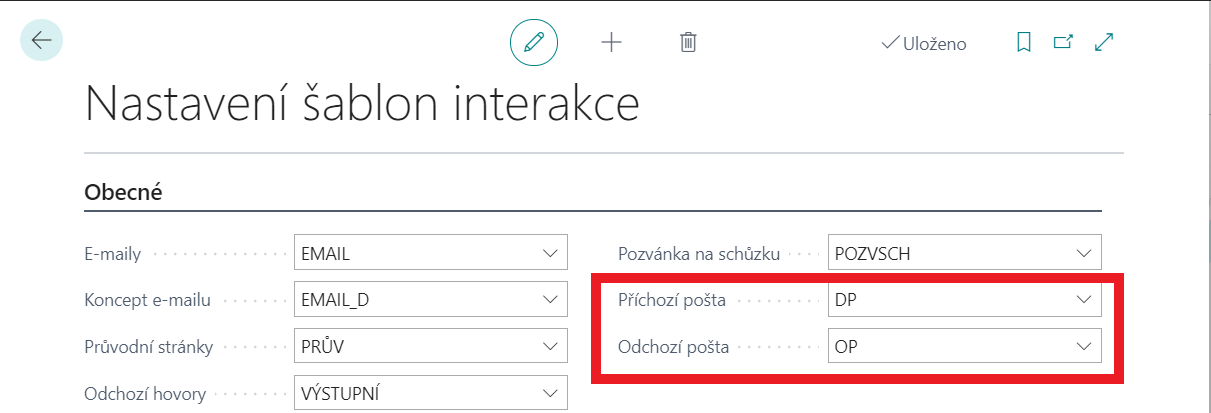Open page in new window icon
The height and width of the screenshot is (413, 1211).
pyautogui.click(x=1063, y=42)
